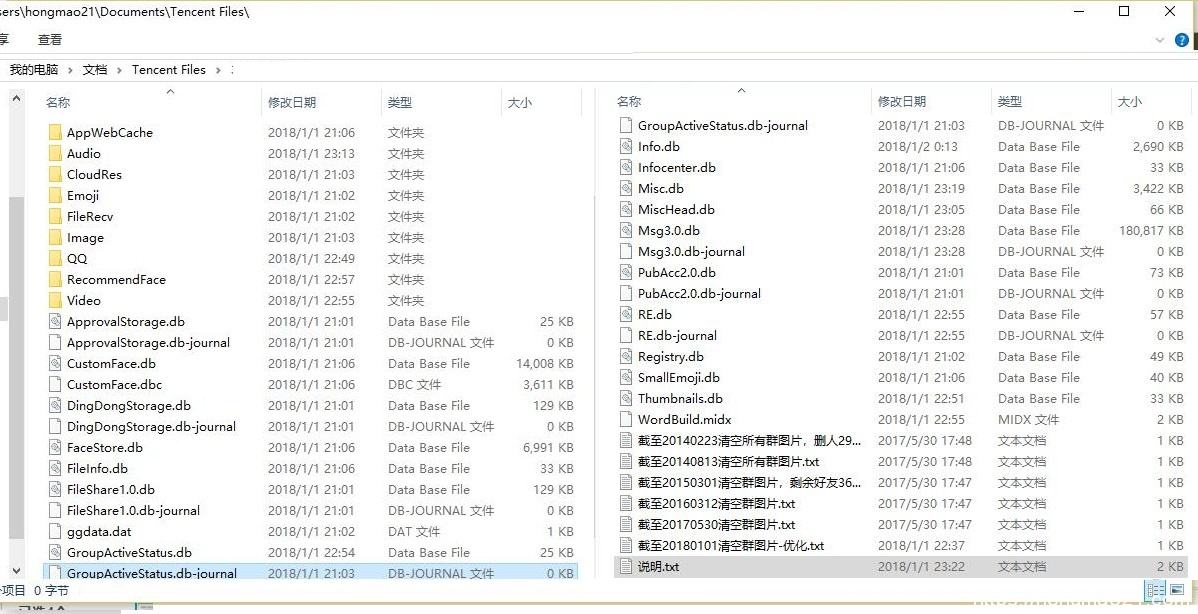The image size is (1198, 614).
Task: Expand the ribbon with the chevron arrow
Action: [x=1160, y=40]
